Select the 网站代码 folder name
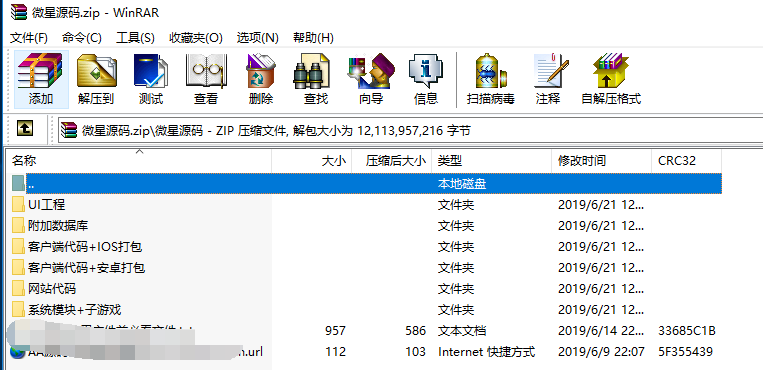The width and height of the screenshot is (763, 370). [x=52, y=289]
